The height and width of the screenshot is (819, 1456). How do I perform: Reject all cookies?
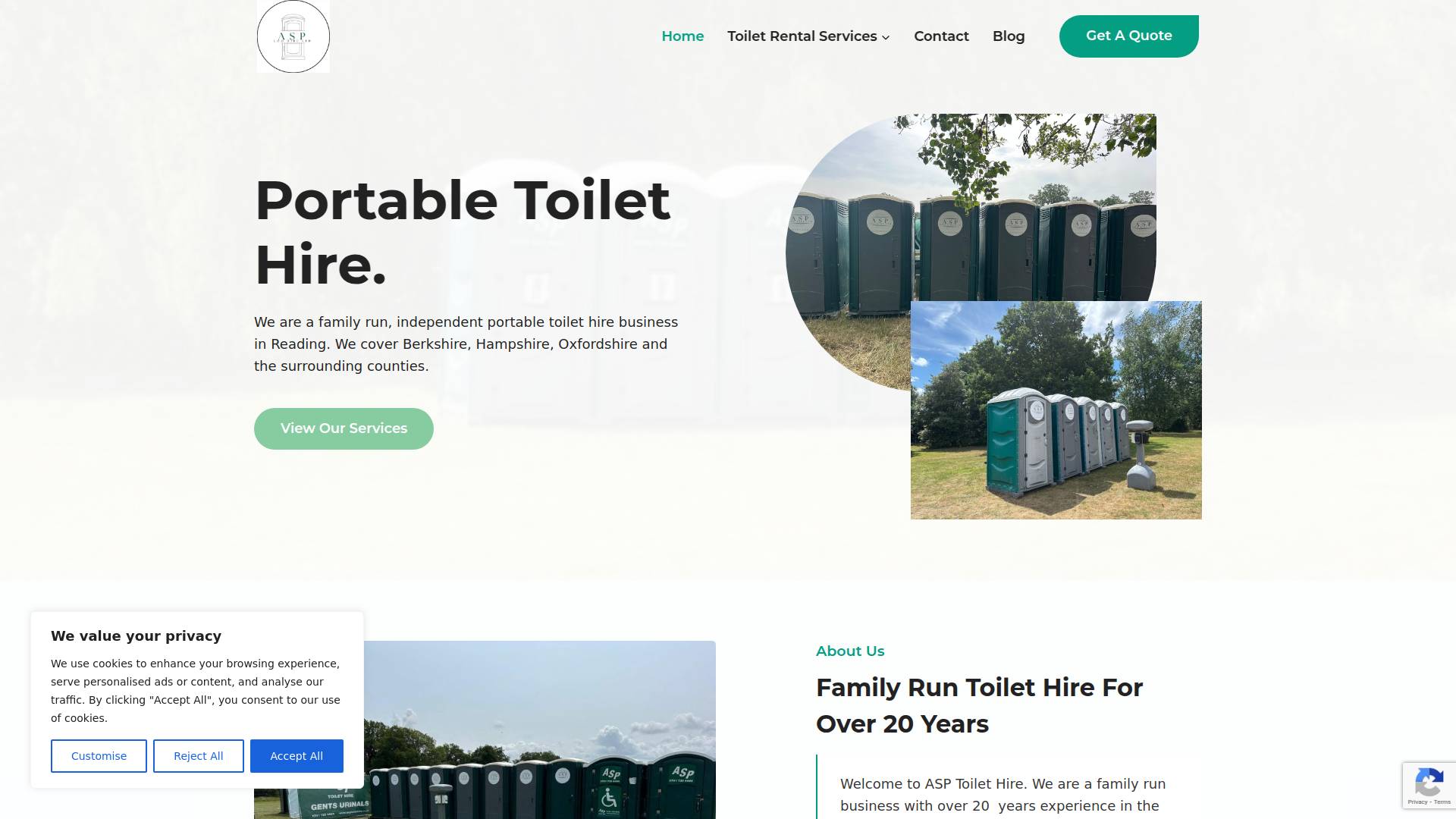click(x=198, y=756)
